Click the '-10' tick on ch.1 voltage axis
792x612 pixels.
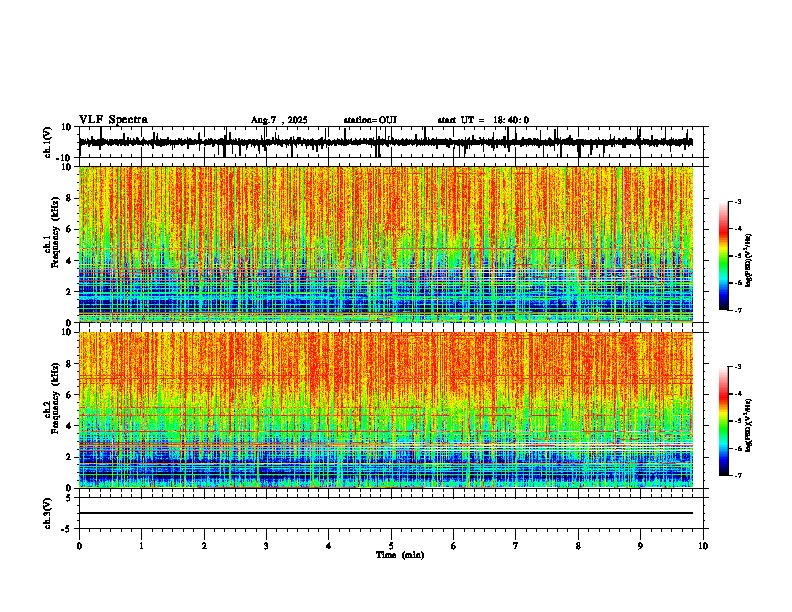point(65,158)
